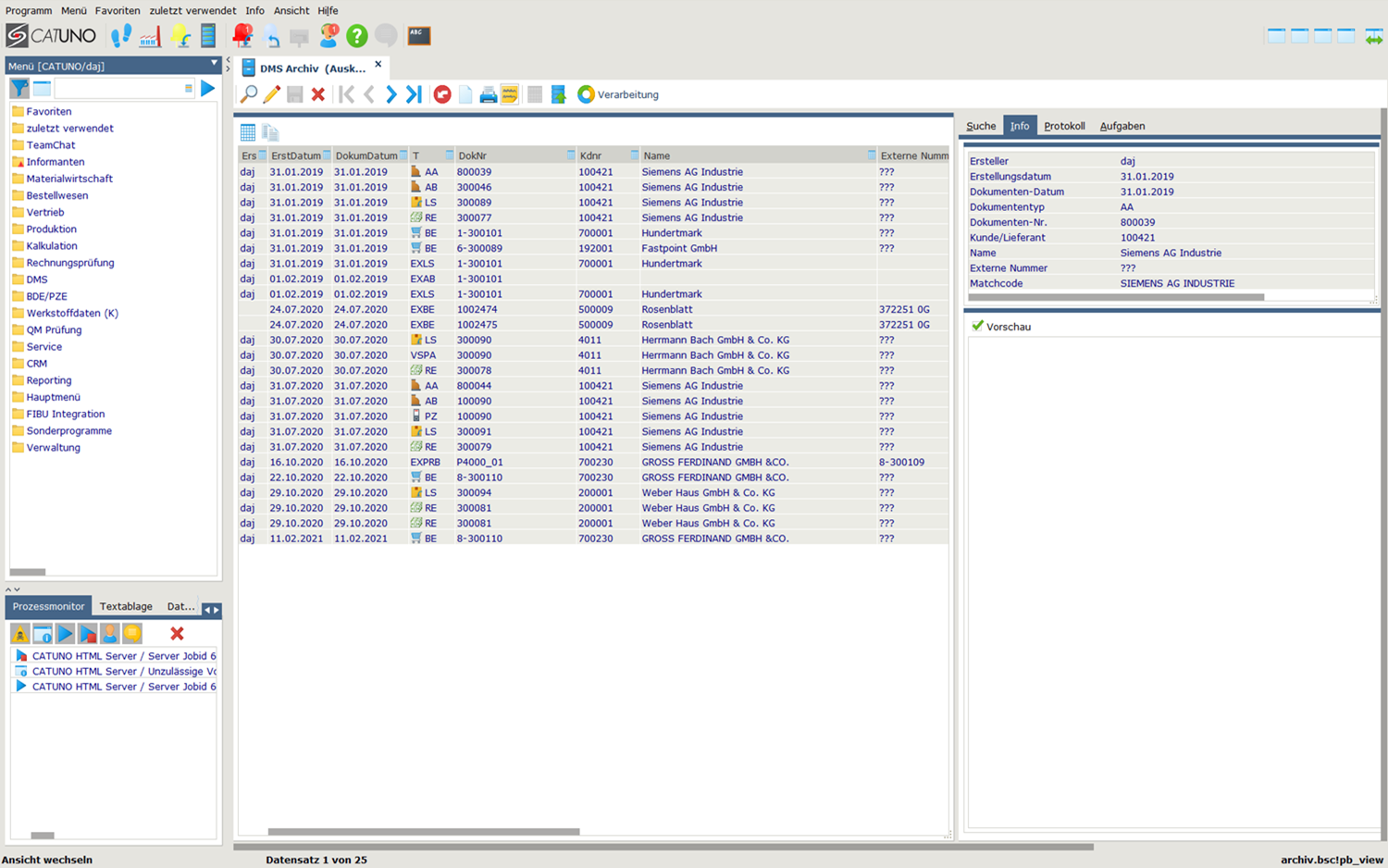Click the Verarbeitung button
Viewport: 1388px width, 868px height.
click(x=618, y=94)
